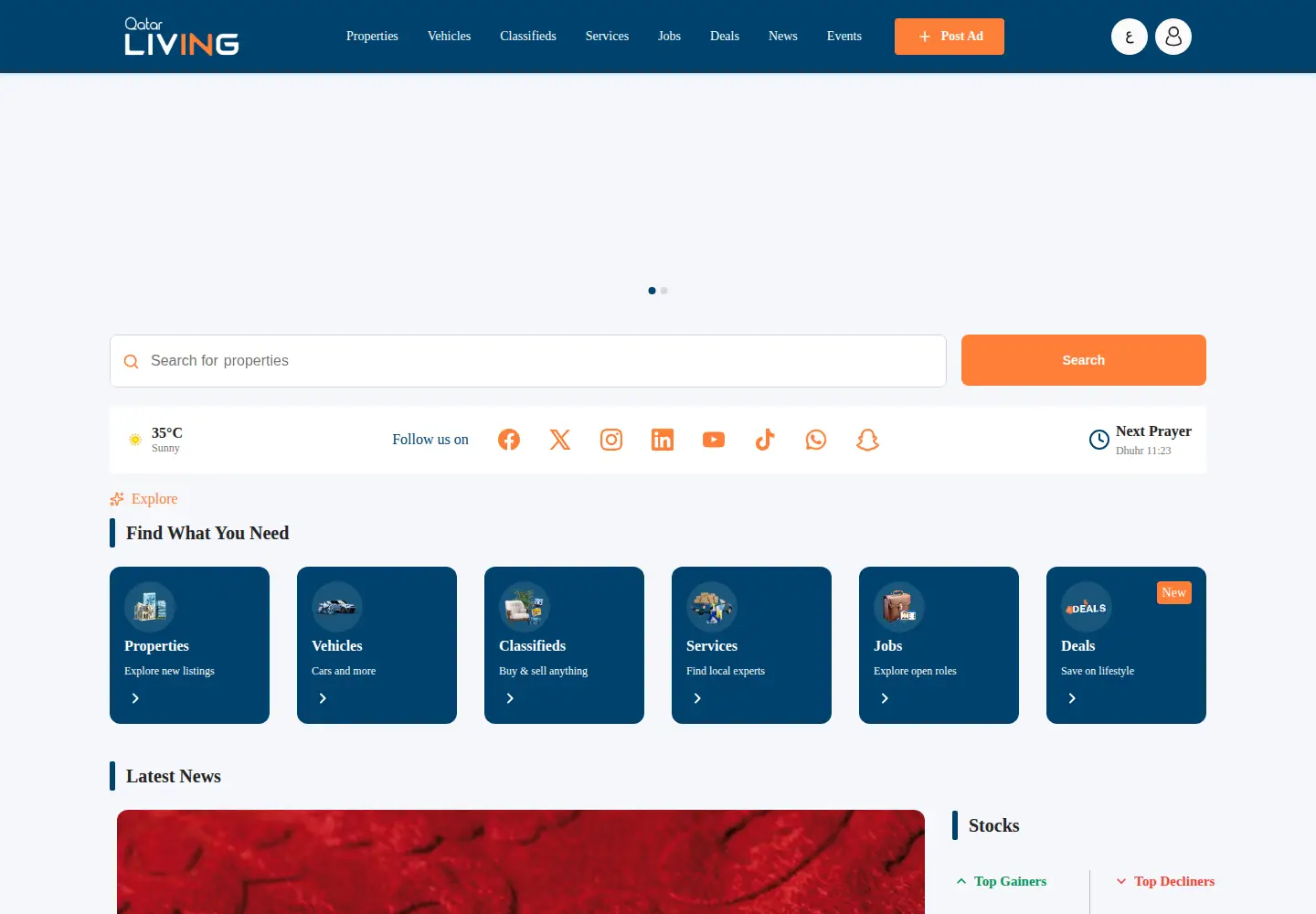Open the Facebook social link
The height and width of the screenshot is (914, 1316).
509,440
